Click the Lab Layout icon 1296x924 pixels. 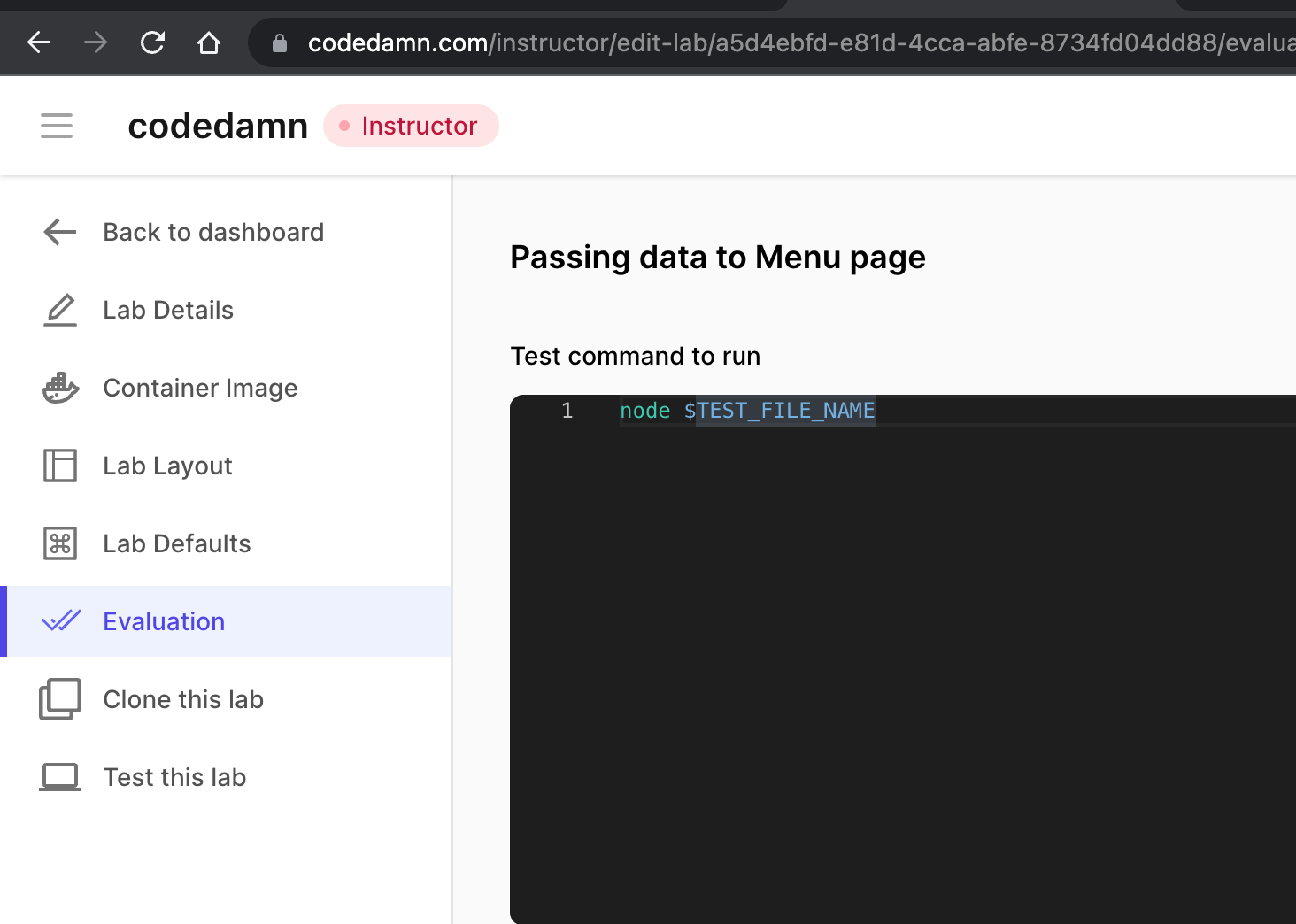coord(60,466)
